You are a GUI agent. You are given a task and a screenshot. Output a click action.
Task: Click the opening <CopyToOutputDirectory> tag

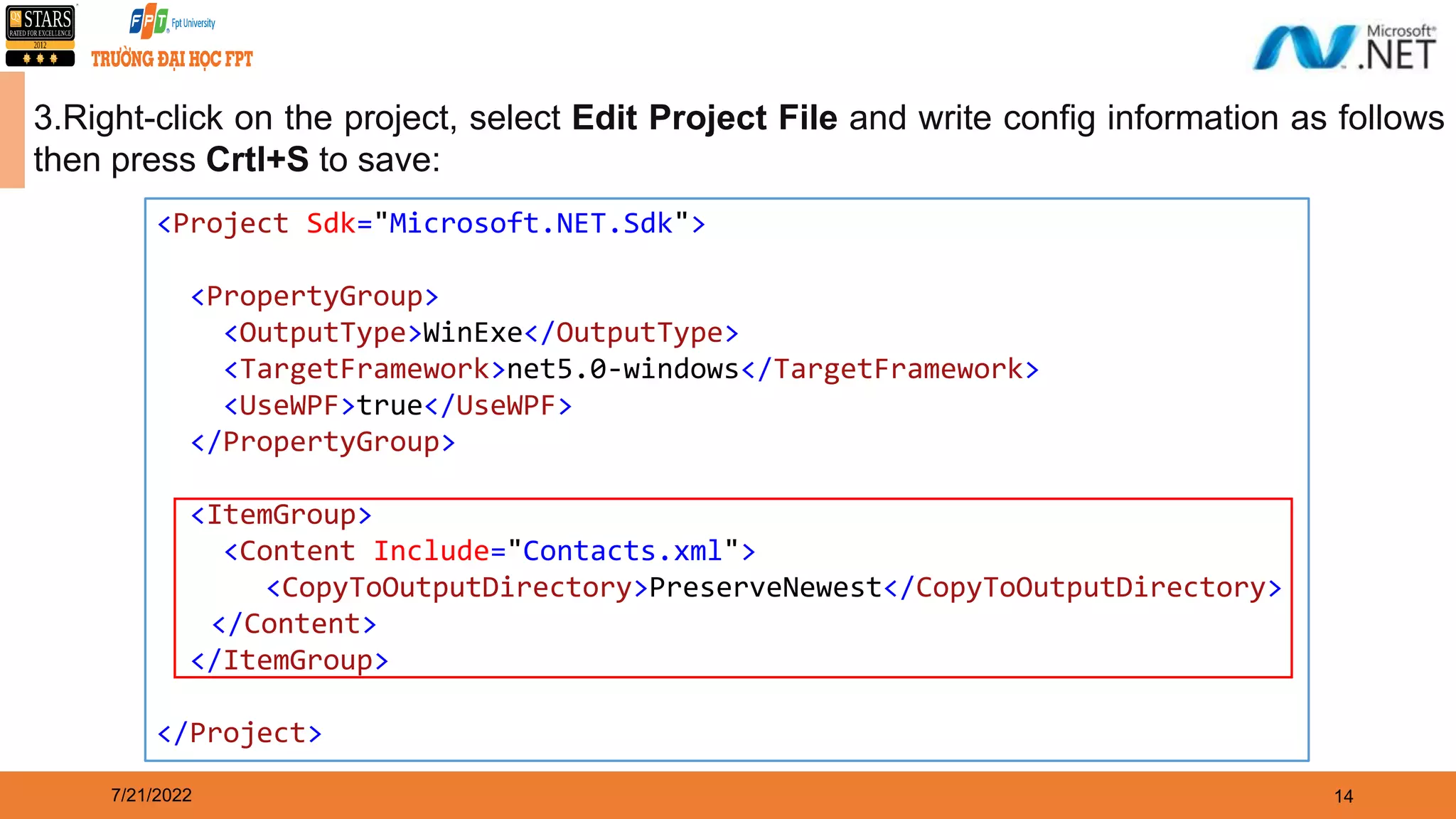[x=457, y=587]
